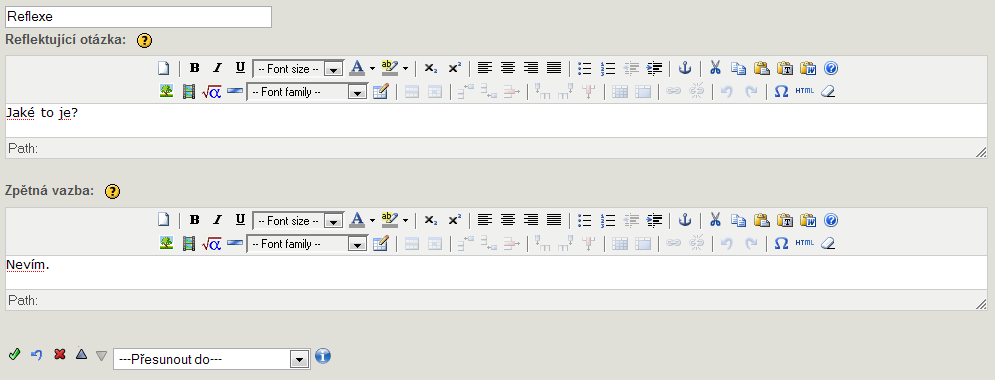Insert math formula in Zpětná vazba editor
The height and width of the screenshot is (380, 995).
click(211, 244)
